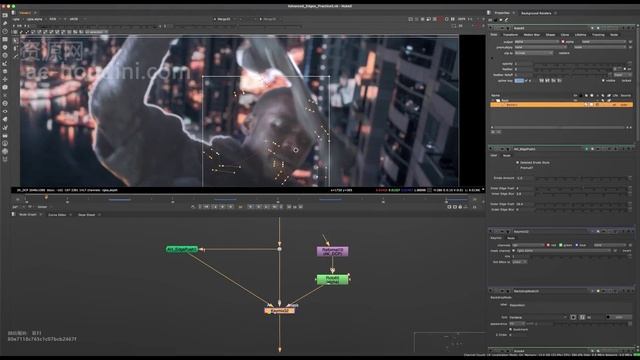This screenshot has height=360, width=640.
Task: Open the Roto8 output channel dropdown
Action: [536, 42]
